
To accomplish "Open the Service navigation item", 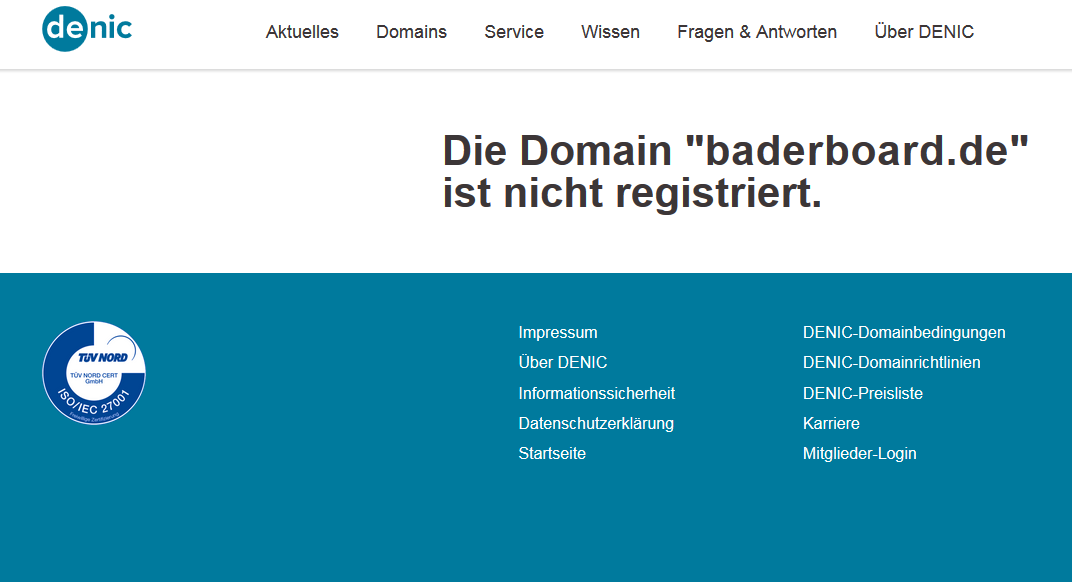I will pos(514,32).
